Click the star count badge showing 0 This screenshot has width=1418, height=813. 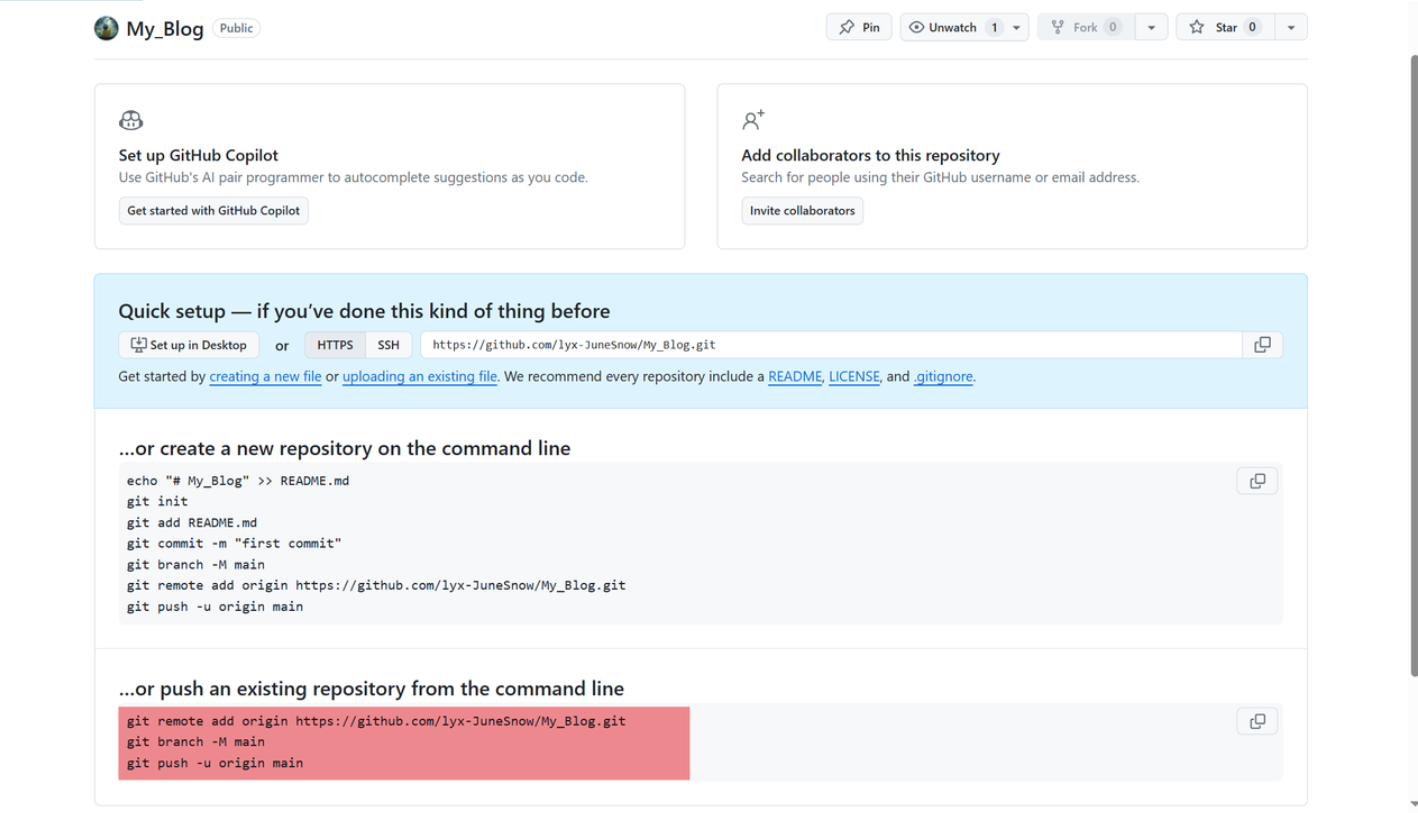point(1252,27)
